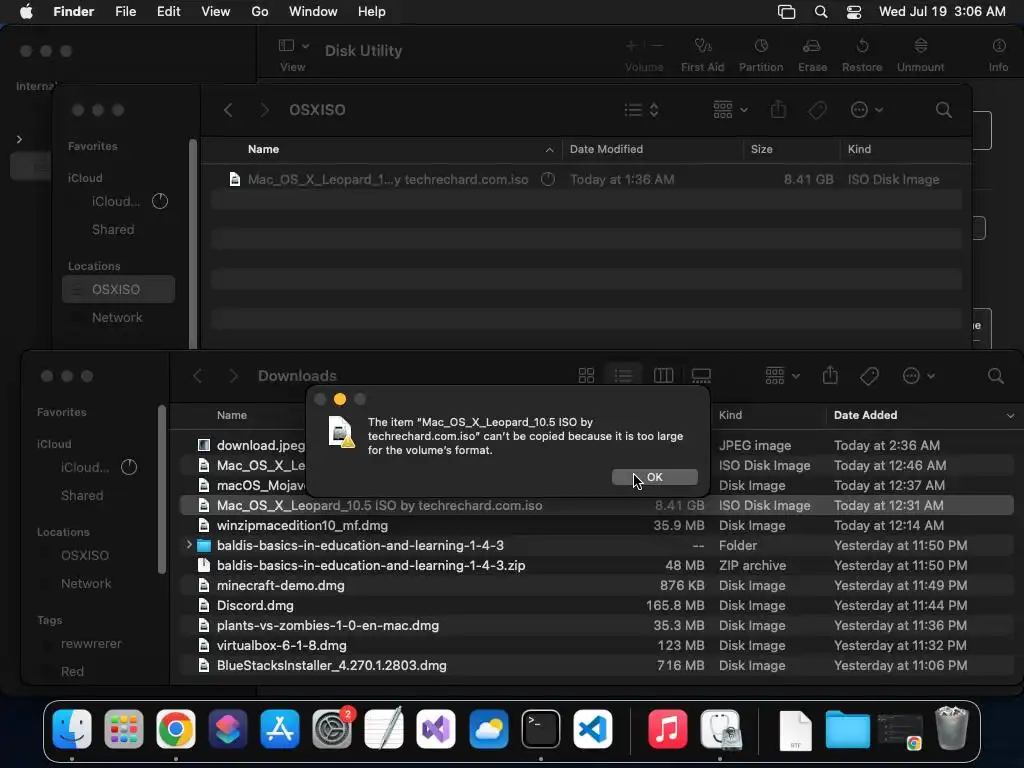
Task: Open Visual Studio Code from the Dock
Action: (x=593, y=729)
